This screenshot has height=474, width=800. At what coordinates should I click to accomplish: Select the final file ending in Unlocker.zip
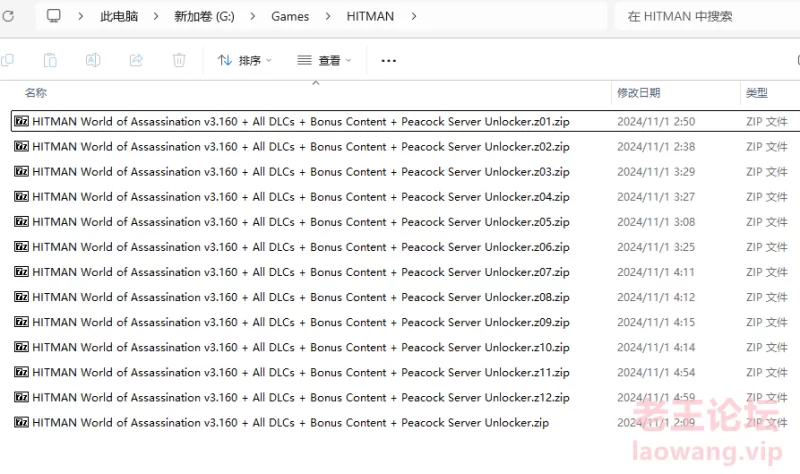click(x=291, y=422)
